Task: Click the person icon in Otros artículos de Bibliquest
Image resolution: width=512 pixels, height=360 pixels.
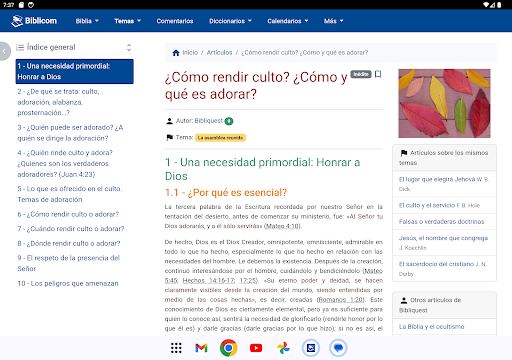Action: coord(404,300)
